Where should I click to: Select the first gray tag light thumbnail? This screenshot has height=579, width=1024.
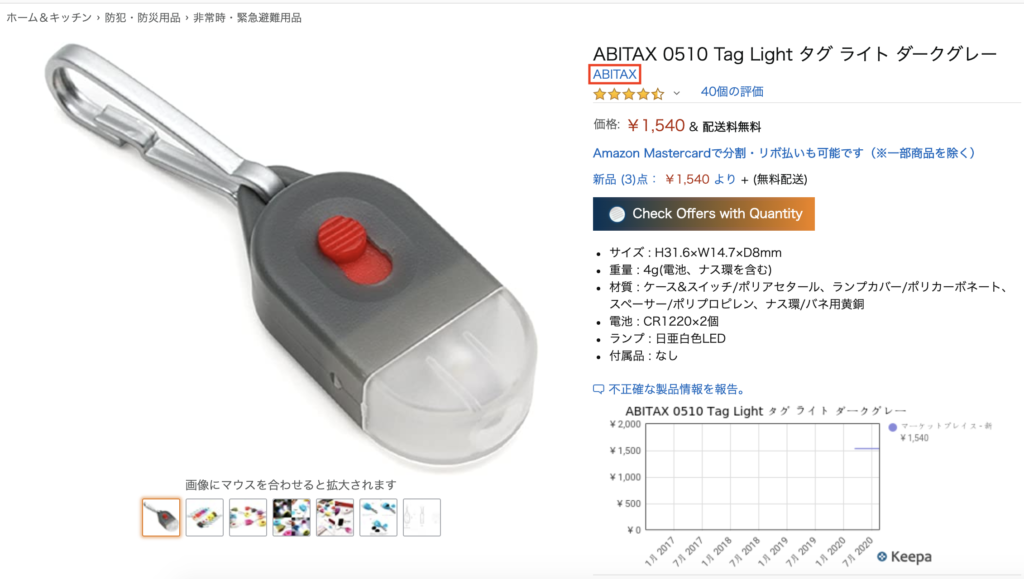(161, 517)
